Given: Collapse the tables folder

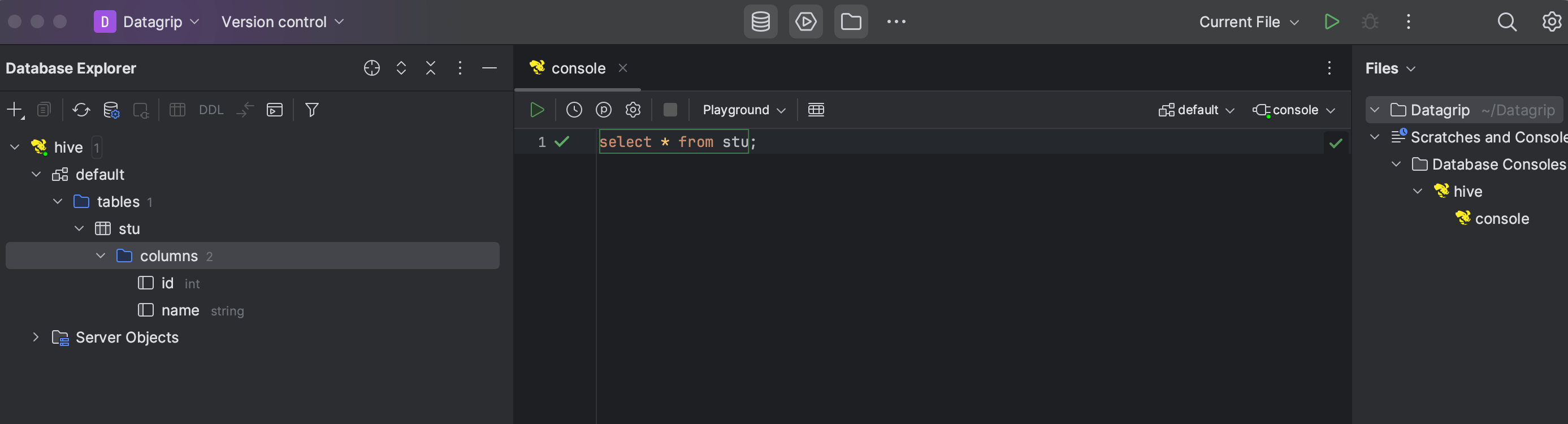Looking at the screenshot, I should coord(58,202).
